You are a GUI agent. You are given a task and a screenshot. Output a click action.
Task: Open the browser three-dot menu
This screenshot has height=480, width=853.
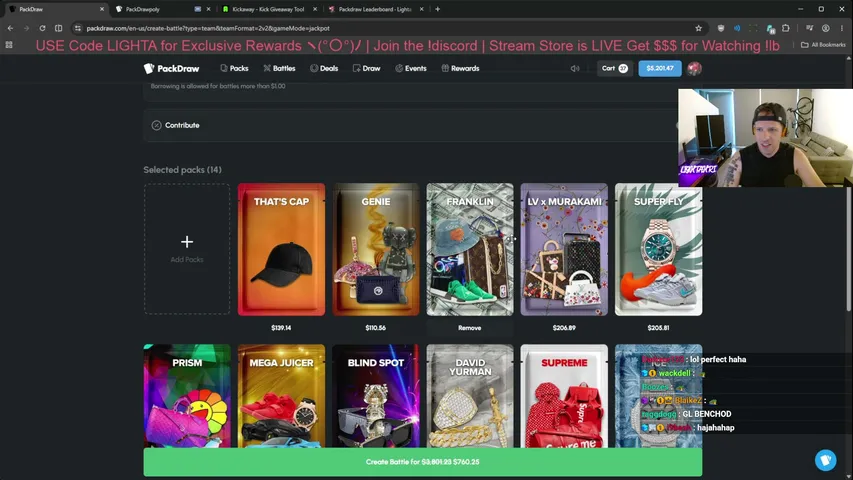point(842,28)
